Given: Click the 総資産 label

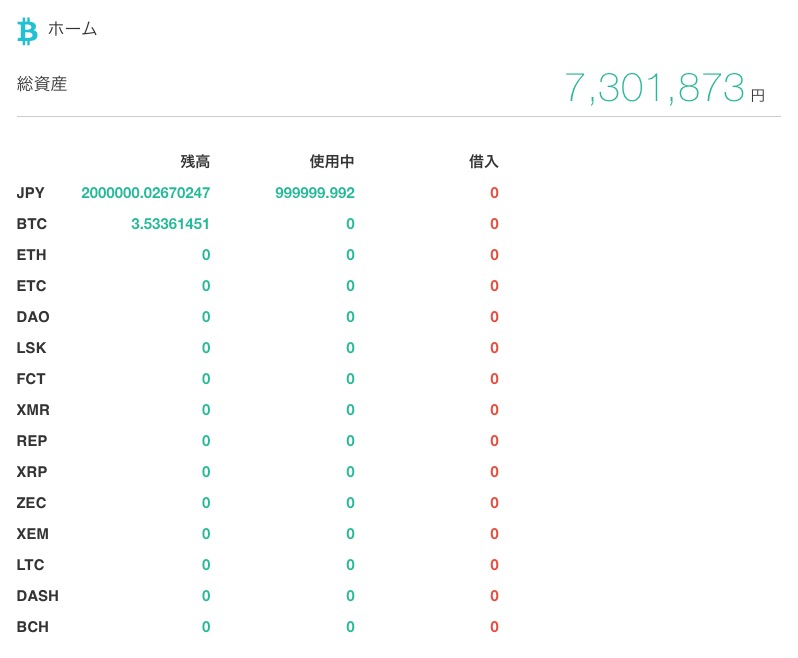Looking at the screenshot, I should [42, 84].
